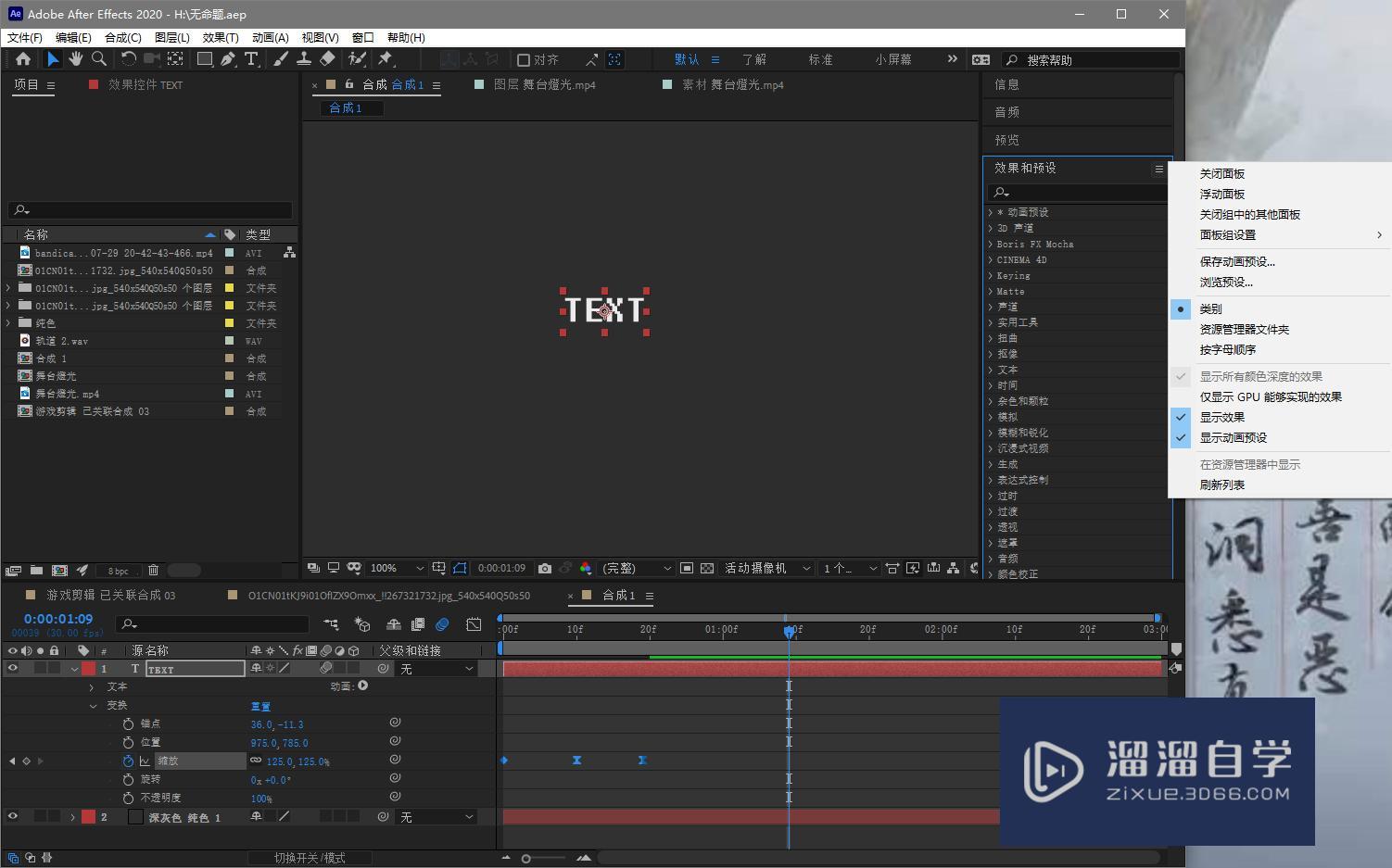This screenshot has width=1392, height=868.
Task: Open the graph editor icon in timeline
Action: (x=474, y=624)
